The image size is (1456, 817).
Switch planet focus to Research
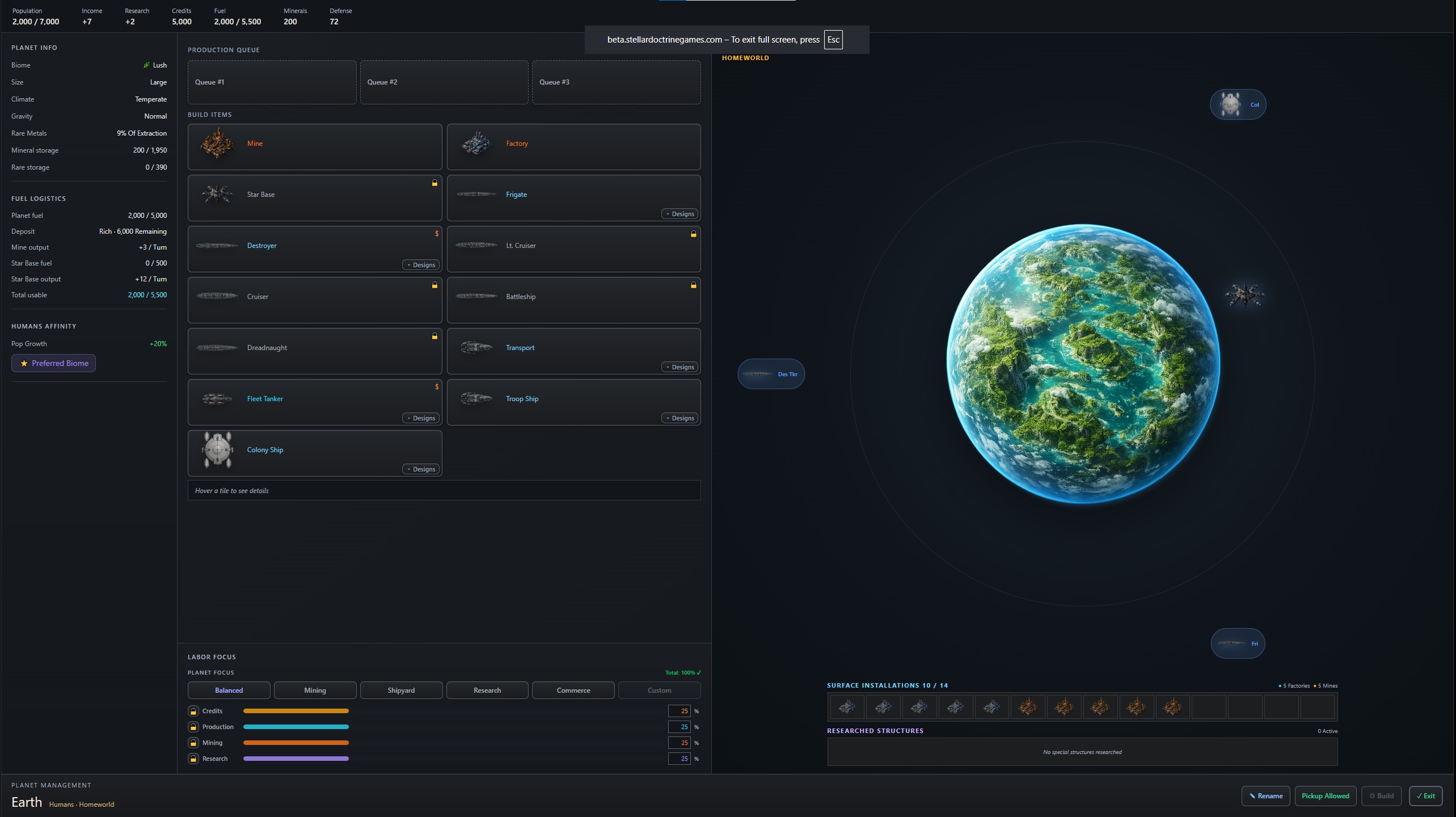[487, 690]
